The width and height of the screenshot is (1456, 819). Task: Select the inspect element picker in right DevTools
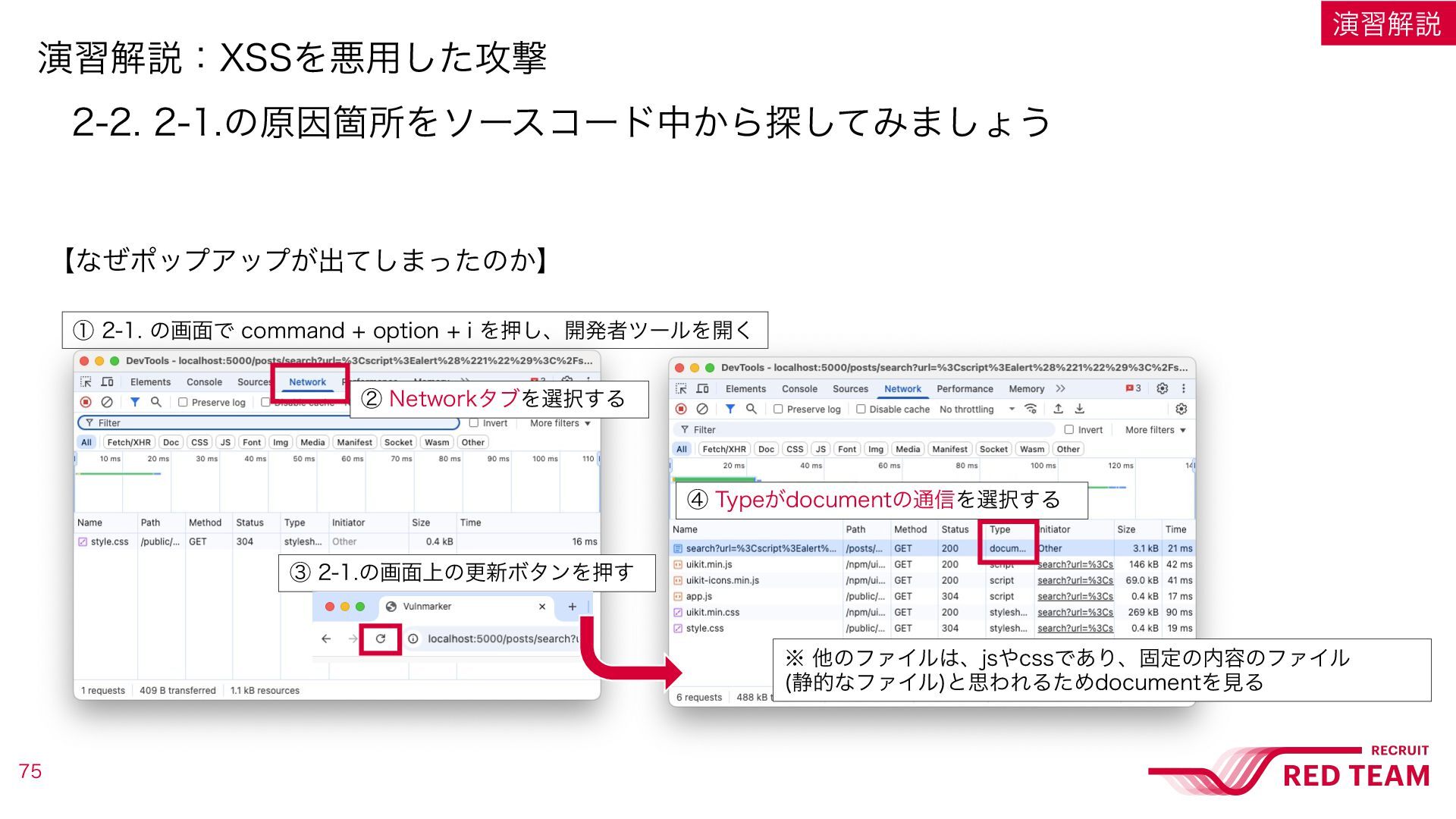coord(681,388)
